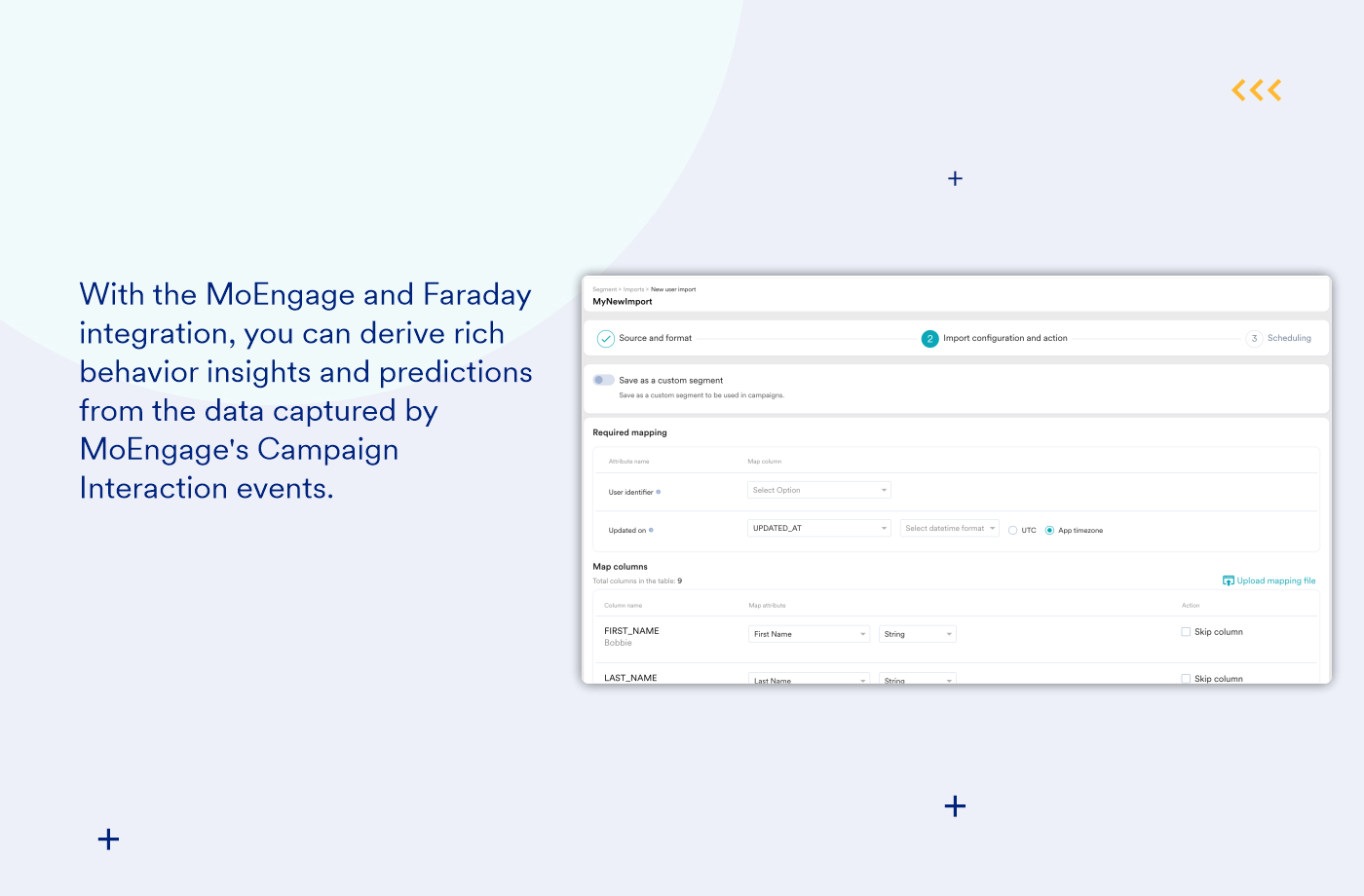This screenshot has height=896, width=1364.
Task: Click the step 3 Scheduling circle icon
Action: click(x=1254, y=339)
